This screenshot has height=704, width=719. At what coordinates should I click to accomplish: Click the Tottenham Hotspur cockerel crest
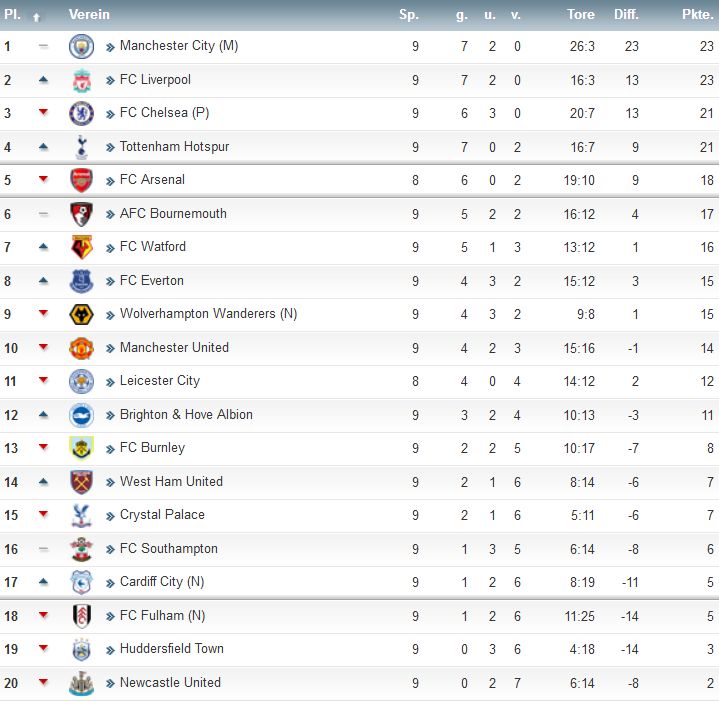(x=81, y=147)
